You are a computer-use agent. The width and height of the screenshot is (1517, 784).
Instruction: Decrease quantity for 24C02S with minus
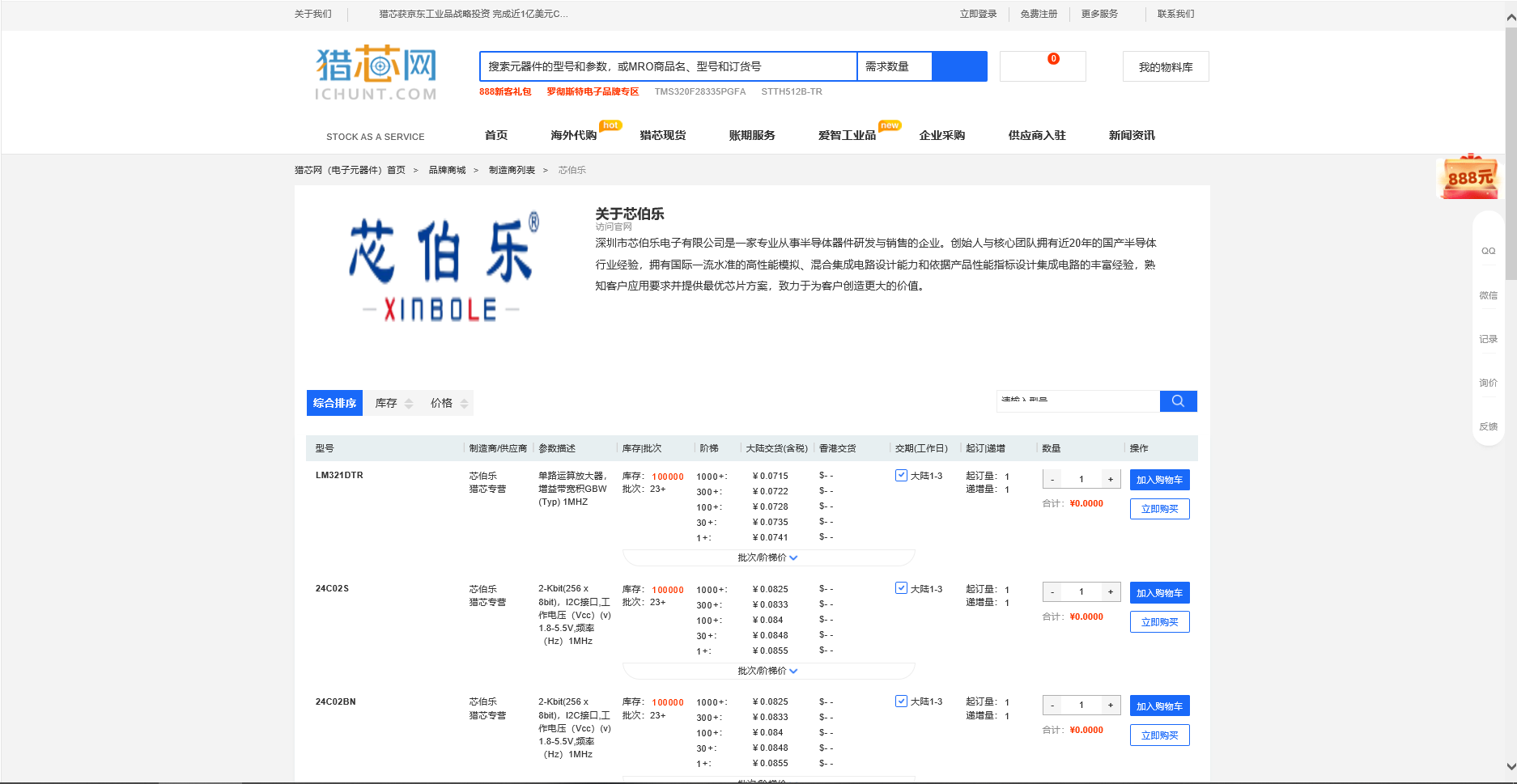pyautogui.click(x=1052, y=592)
